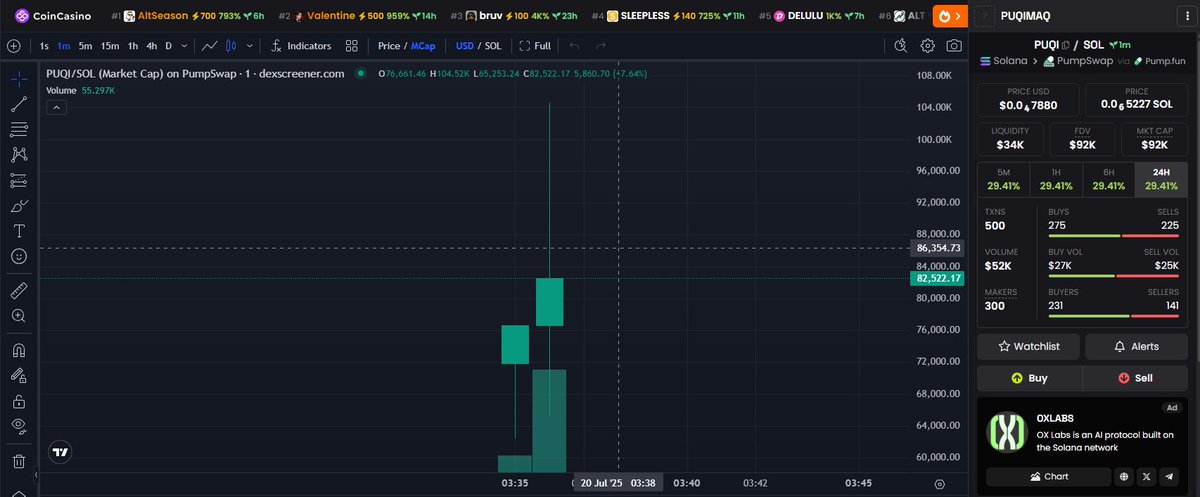Open the Fibonacci retracement tool

click(x=18, y=129)
